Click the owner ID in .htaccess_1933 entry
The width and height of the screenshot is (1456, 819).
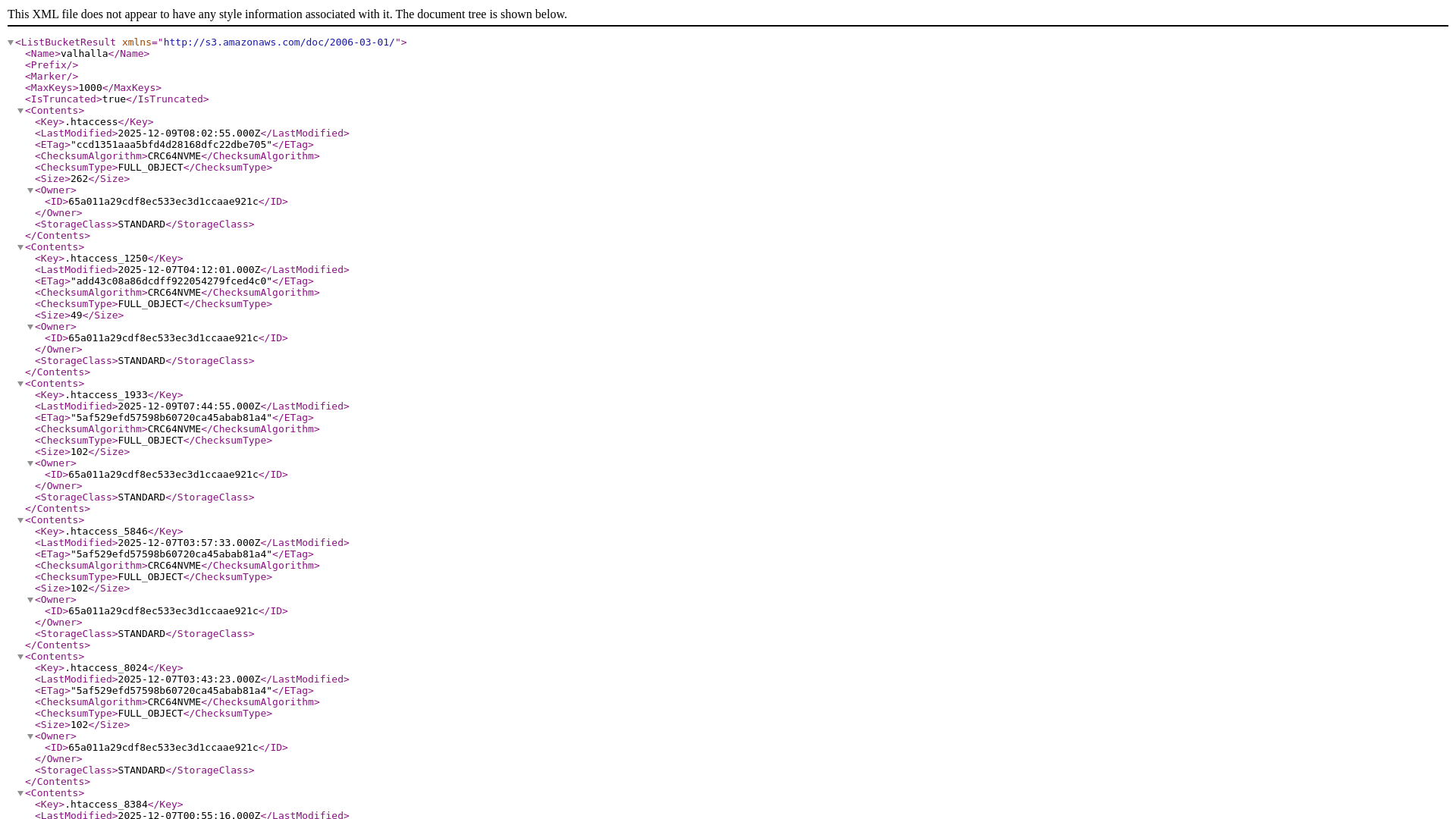163,475
